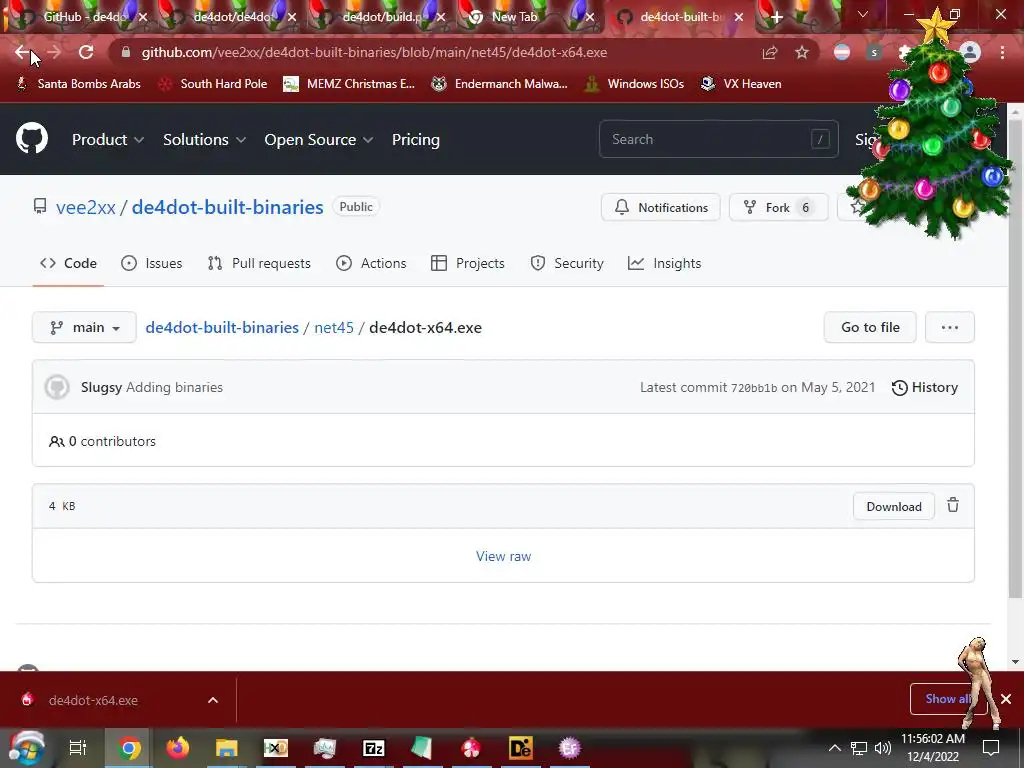
Task: Switch to the New Tab browser tab
Action: (515, 17)
